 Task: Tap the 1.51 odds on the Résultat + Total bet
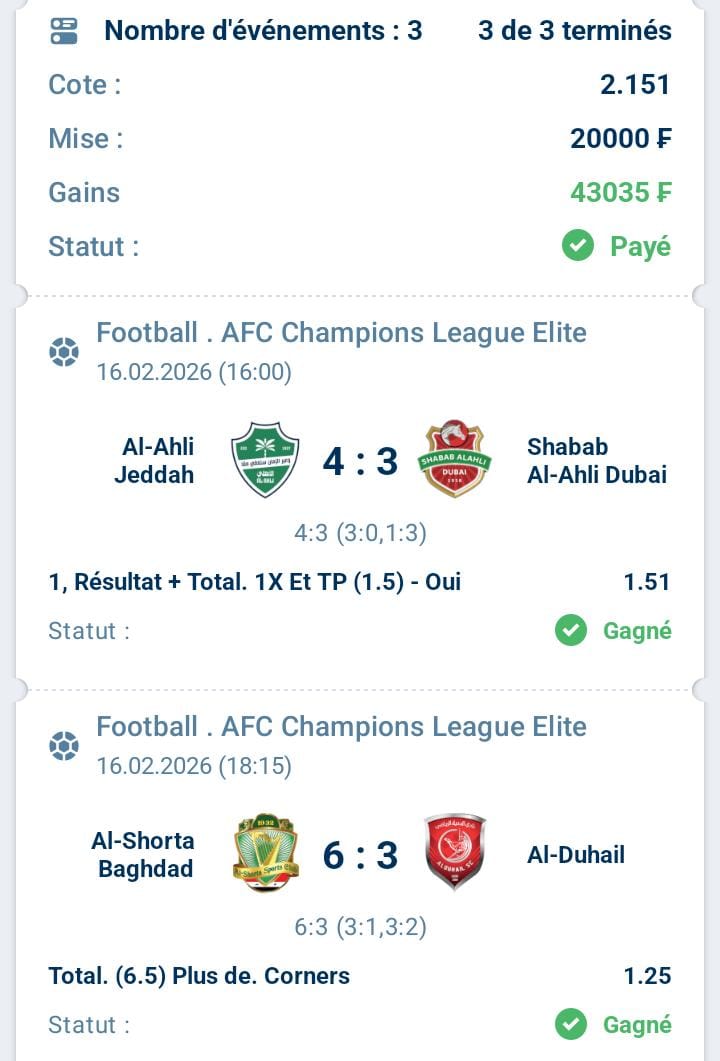pos(647,582)
